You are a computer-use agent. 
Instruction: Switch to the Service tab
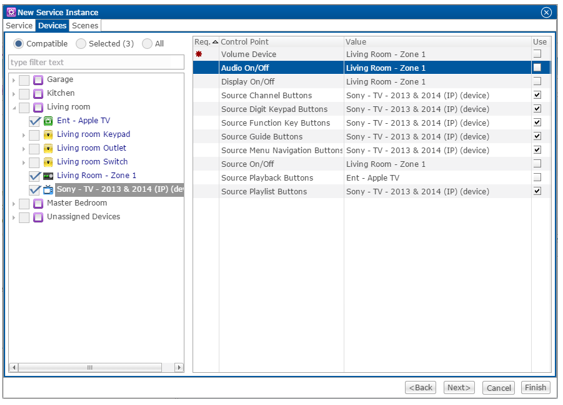coord(19,25)
